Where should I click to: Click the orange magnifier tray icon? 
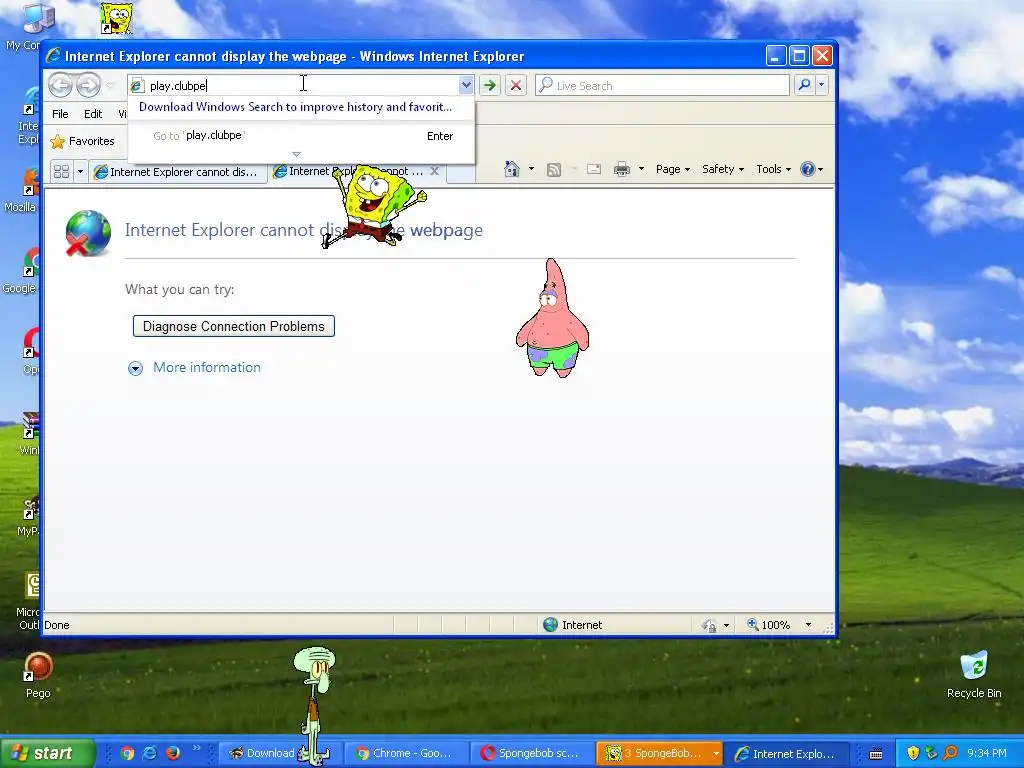(x=951, y=753)
